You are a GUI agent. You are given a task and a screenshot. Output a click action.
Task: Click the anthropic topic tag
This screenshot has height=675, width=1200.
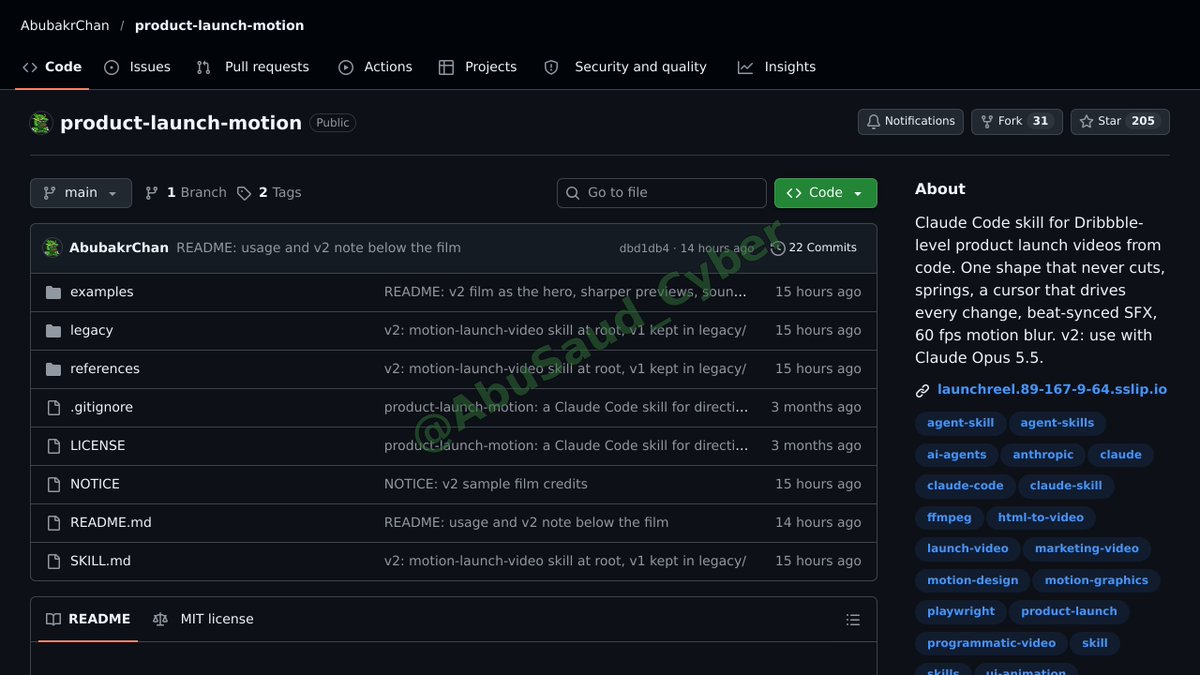tap(1043, 455)
